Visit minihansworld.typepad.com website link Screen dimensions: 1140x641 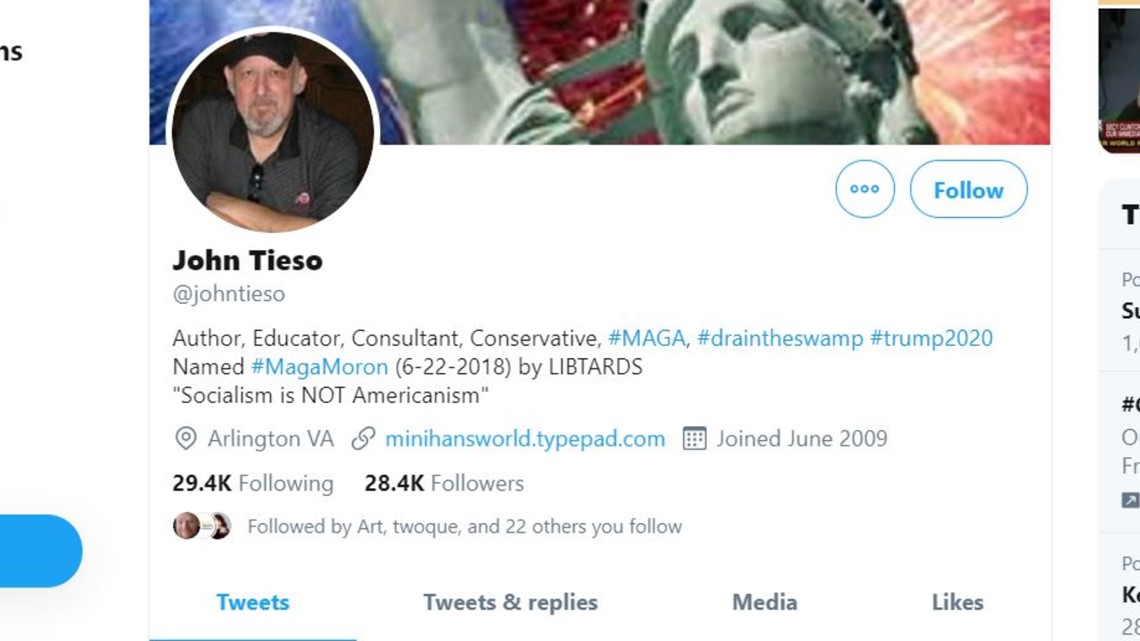tap(525, 439)
